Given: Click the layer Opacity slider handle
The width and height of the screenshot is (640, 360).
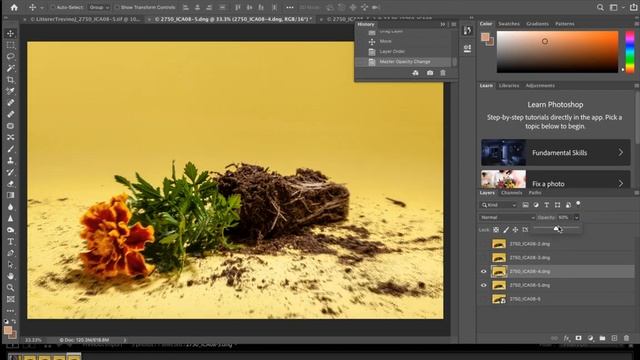Looking at the screenshot, I should (557, 229).
